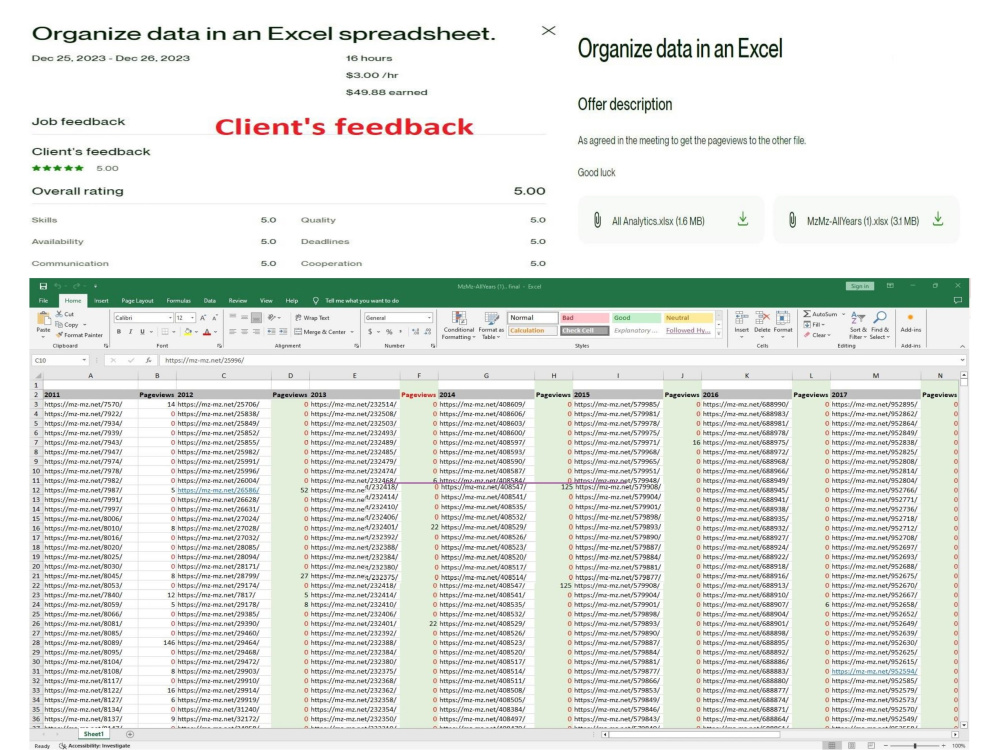1000x750 pixels.
Task: Decrease font size with smaller A icon
Action: (x=215, y=318)
